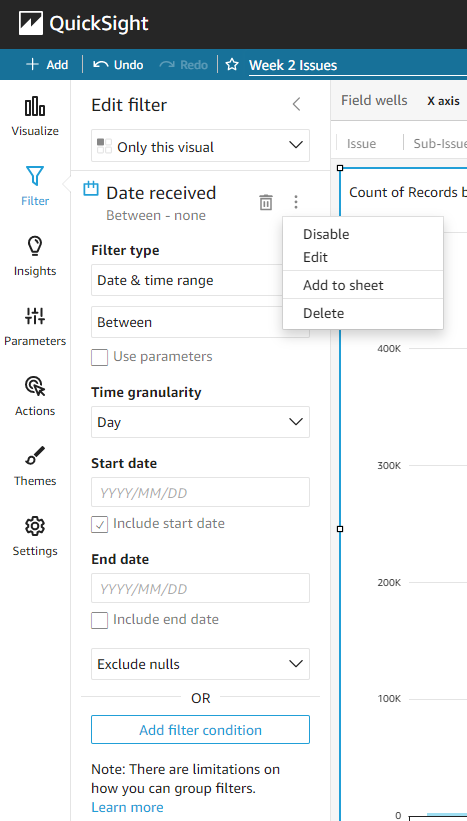Open the Date & time range dropdown
Viewport: 467px width, 821px height.
[x=187, y=280]
